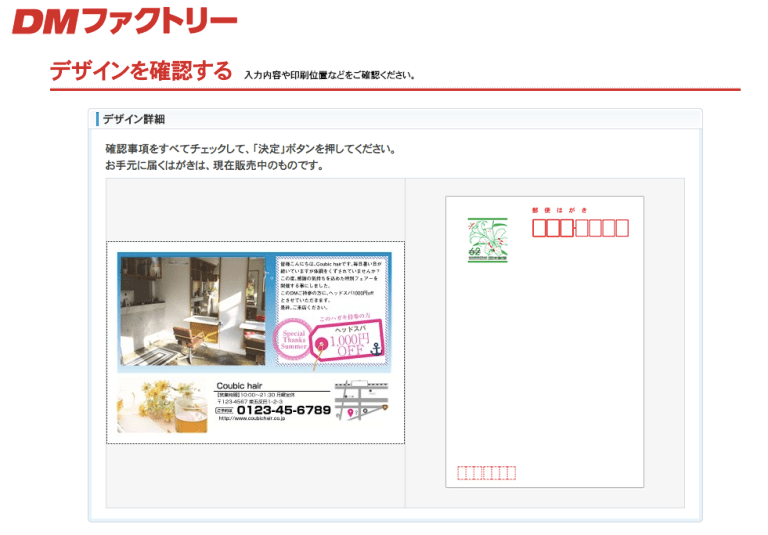Click the dotted sender postal code boxes
The width and height of the screenshot is (768, 535).
(486, 473)
